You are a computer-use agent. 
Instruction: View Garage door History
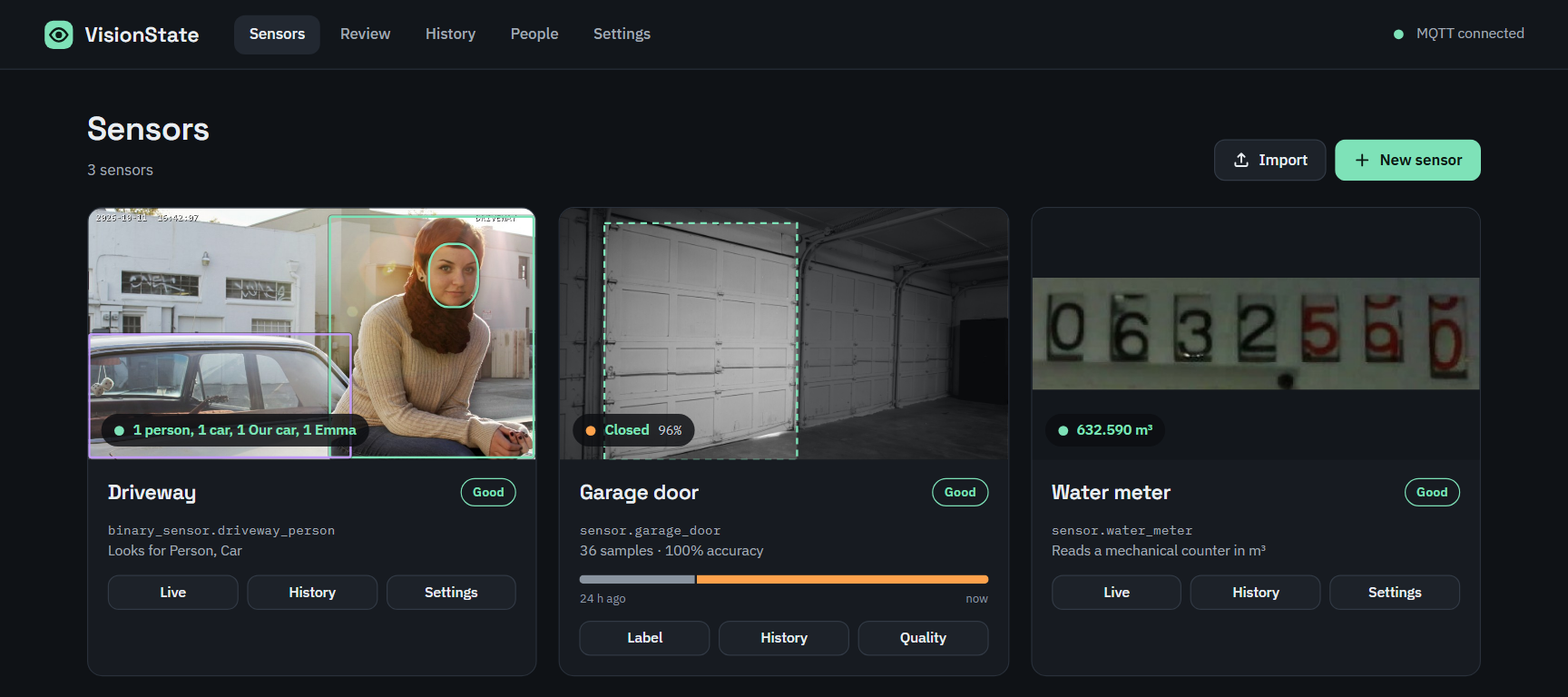[x=784, y=638]
